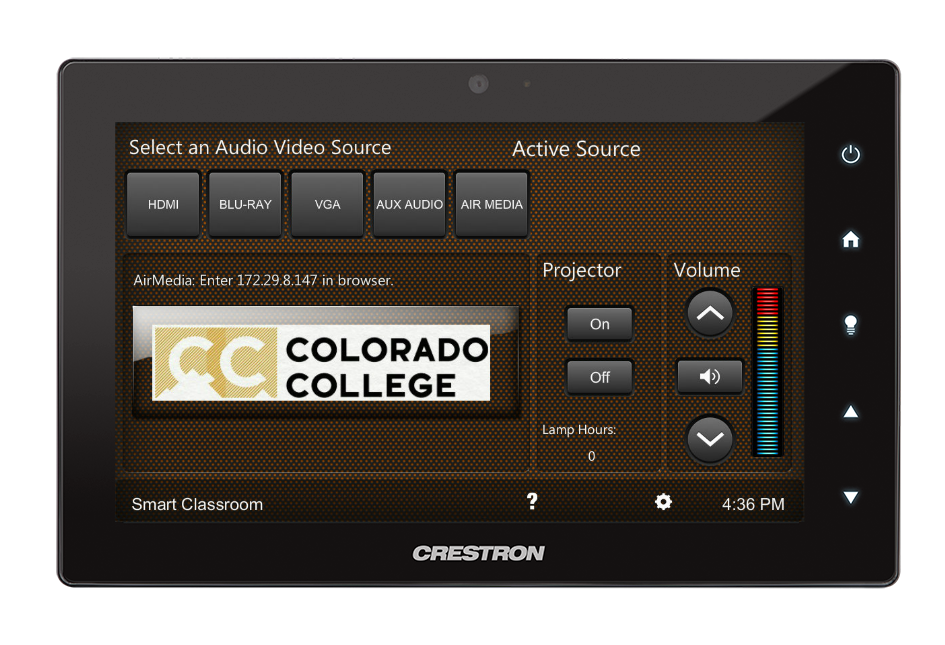
Task: Select HDMI source
Action: click(163, 204)
